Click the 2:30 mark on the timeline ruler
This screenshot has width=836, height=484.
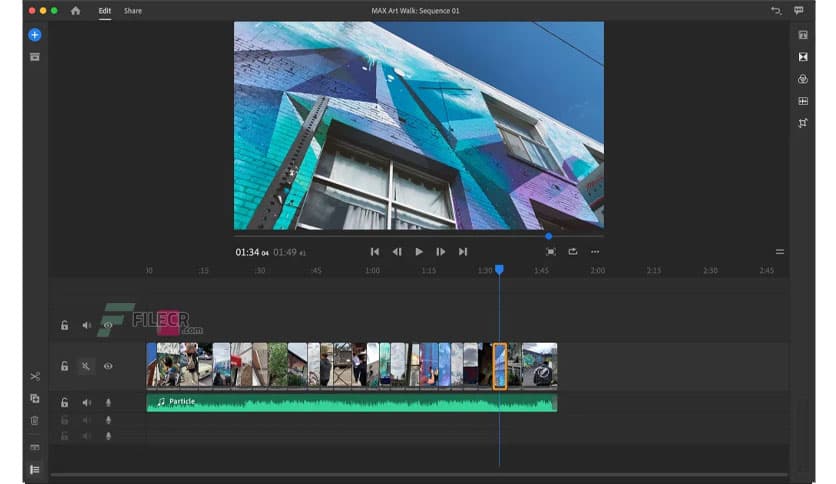click(x=710, y=271)
